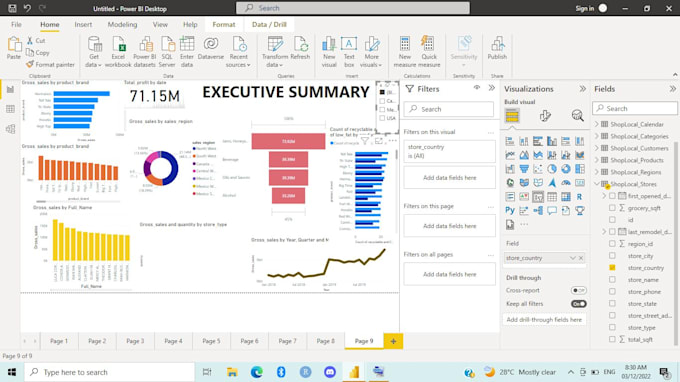Click the Publish icon
The image size is (680, 382).
(497, 48)
